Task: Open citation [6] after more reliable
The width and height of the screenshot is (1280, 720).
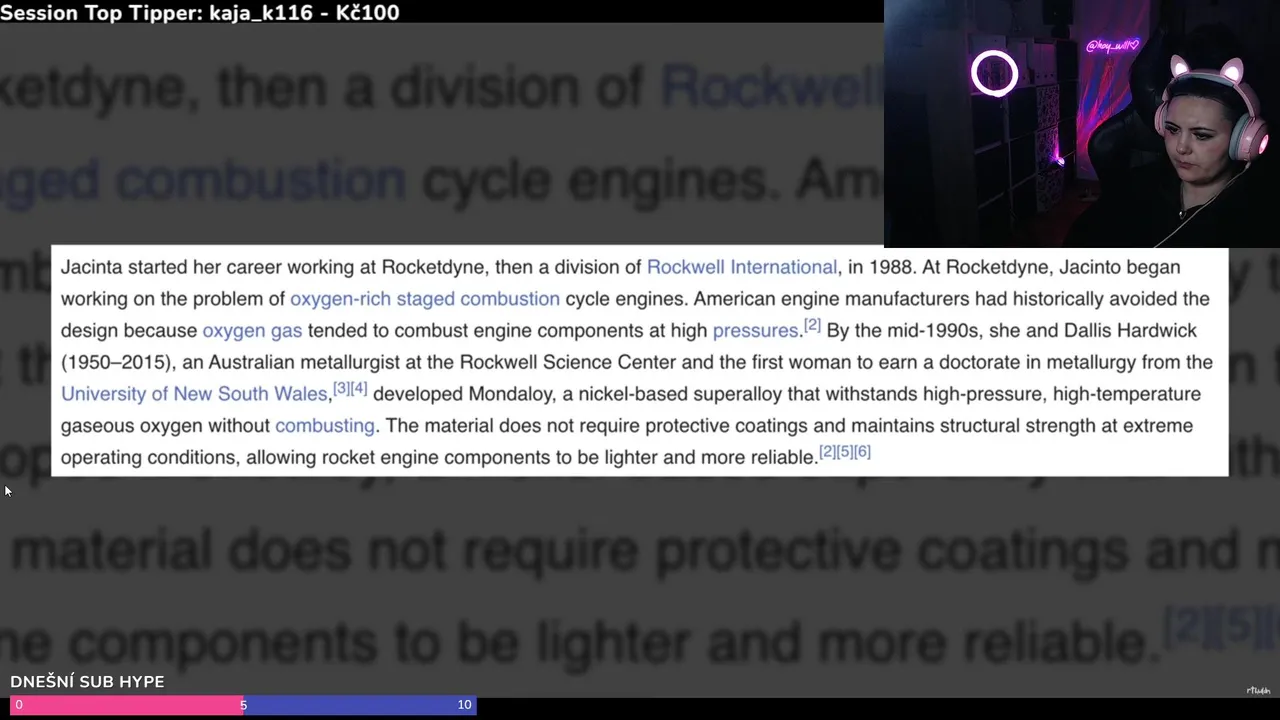Action: click(862, 451)
